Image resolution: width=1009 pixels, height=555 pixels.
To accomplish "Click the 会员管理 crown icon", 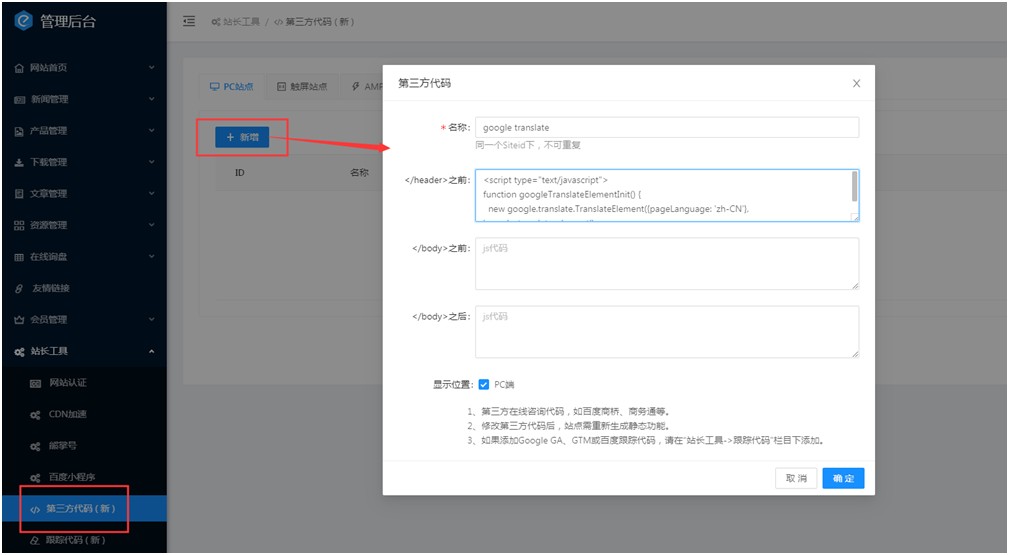I will click(19, 320).
